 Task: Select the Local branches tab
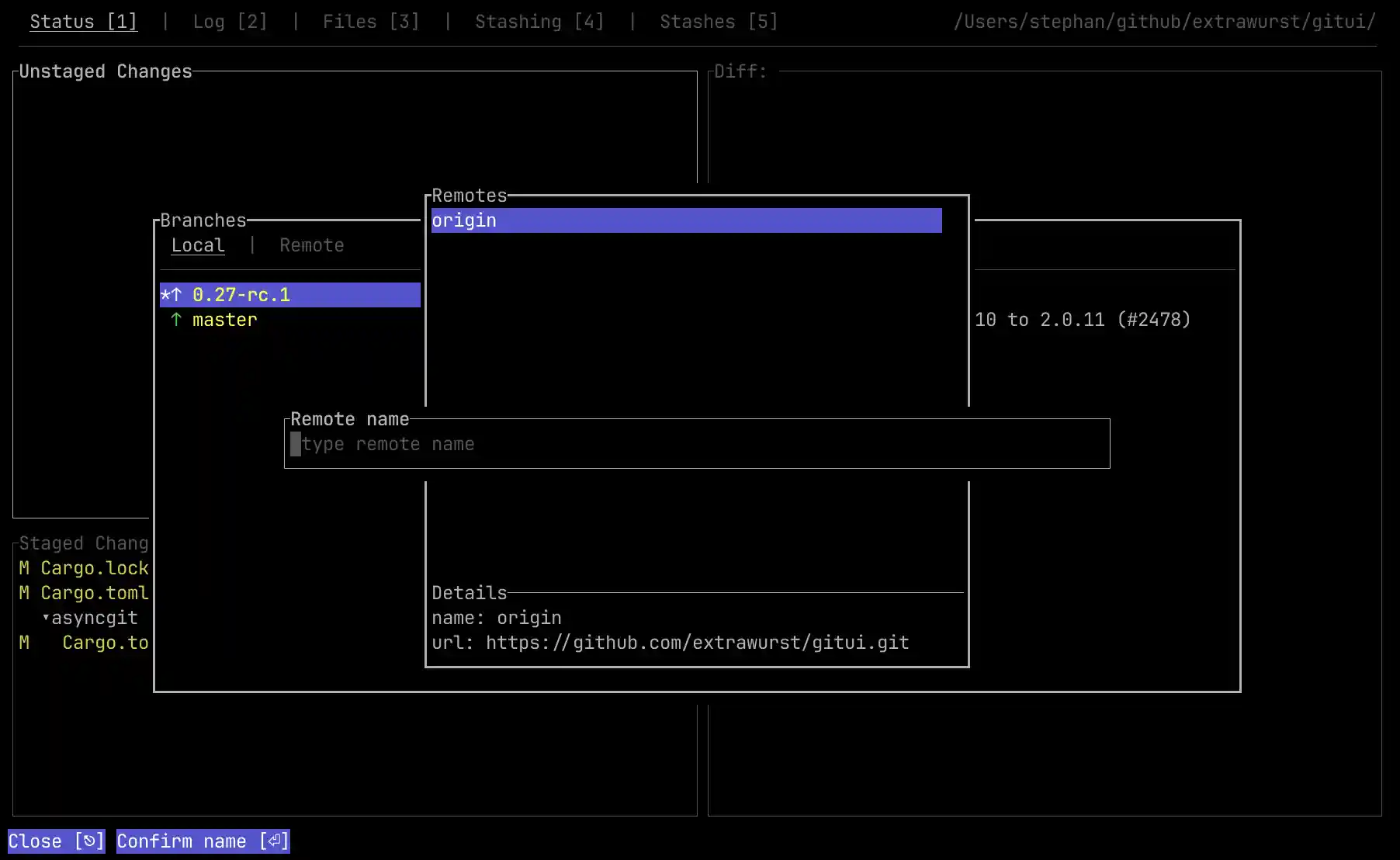pos(198,245)
